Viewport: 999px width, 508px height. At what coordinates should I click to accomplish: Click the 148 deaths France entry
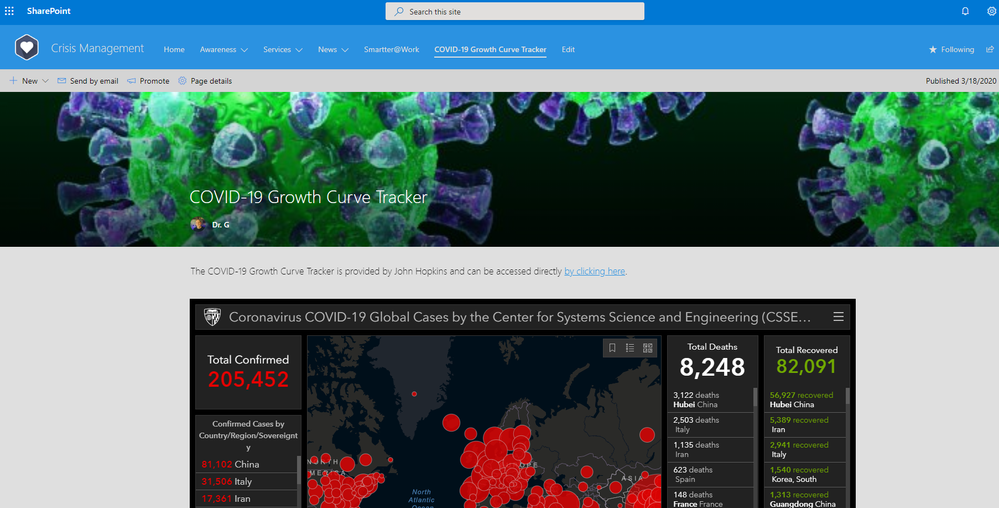coord(710,498)
